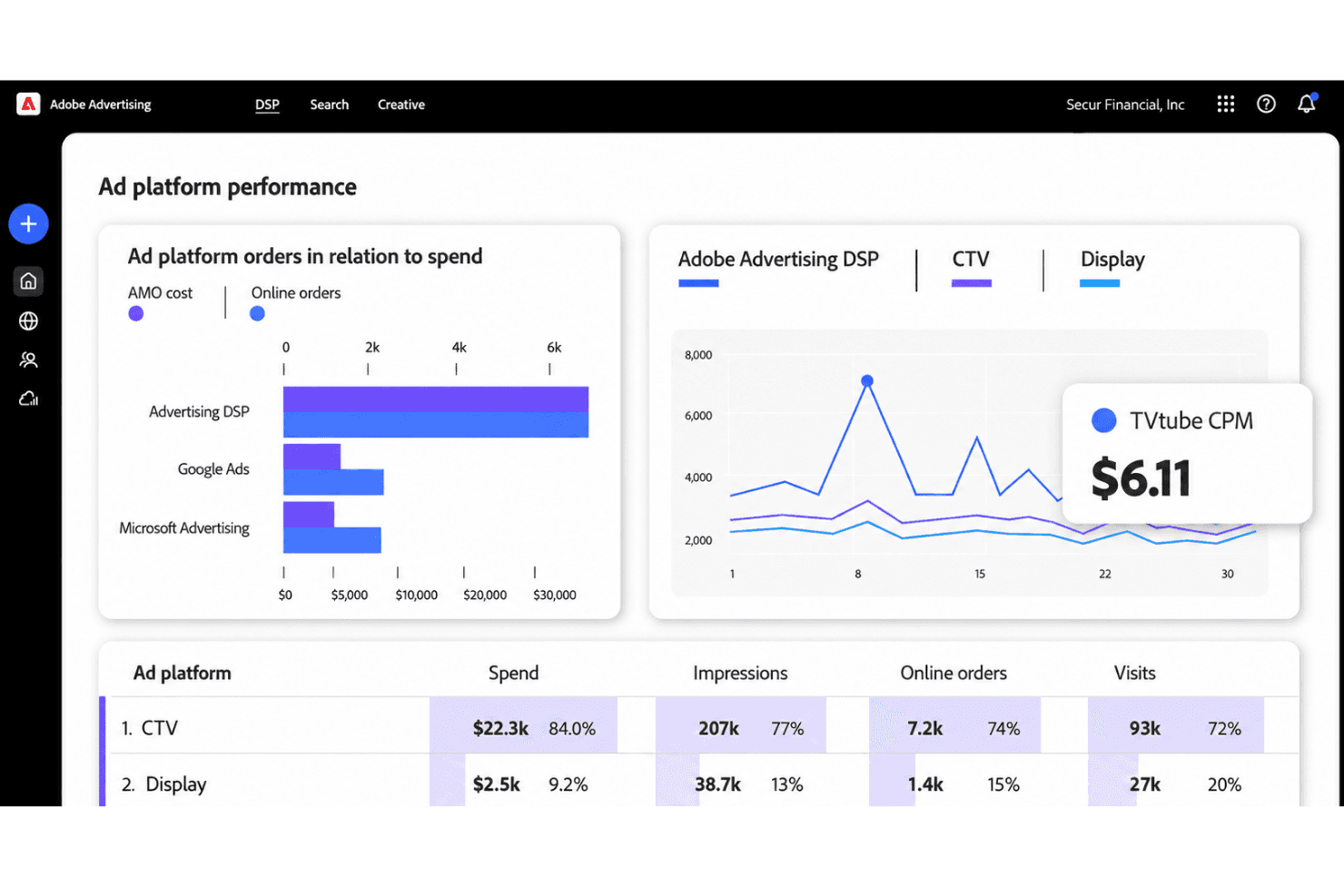This screenshot has height=896, width=1344.
Task: Open the notifications bell
Action: (x=1307, y=103)
